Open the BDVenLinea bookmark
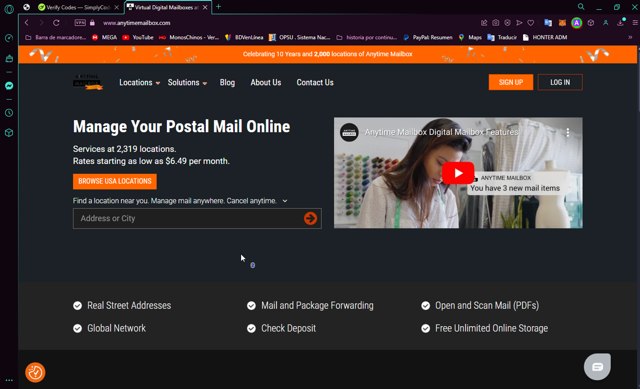This screenshot has width=640, height=389. [244, 37]
